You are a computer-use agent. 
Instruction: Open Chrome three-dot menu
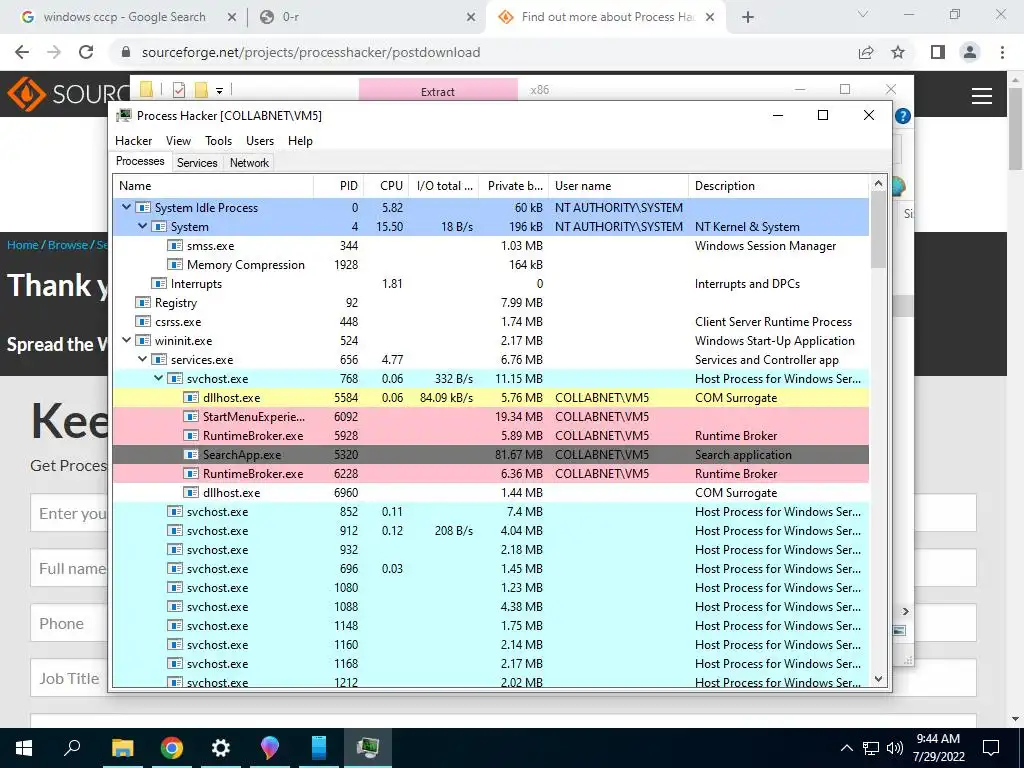1002,52
